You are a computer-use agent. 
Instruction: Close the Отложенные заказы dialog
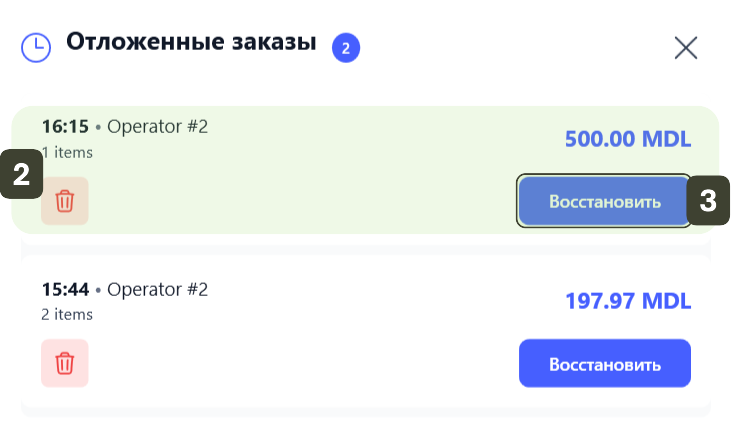685,47
